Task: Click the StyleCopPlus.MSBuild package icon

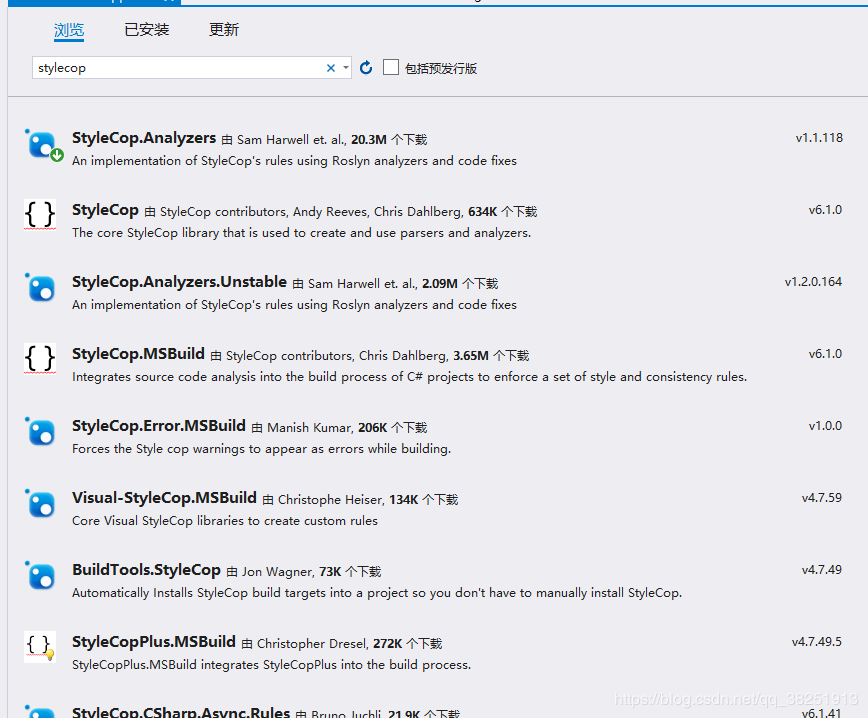Action: [40, 647]
